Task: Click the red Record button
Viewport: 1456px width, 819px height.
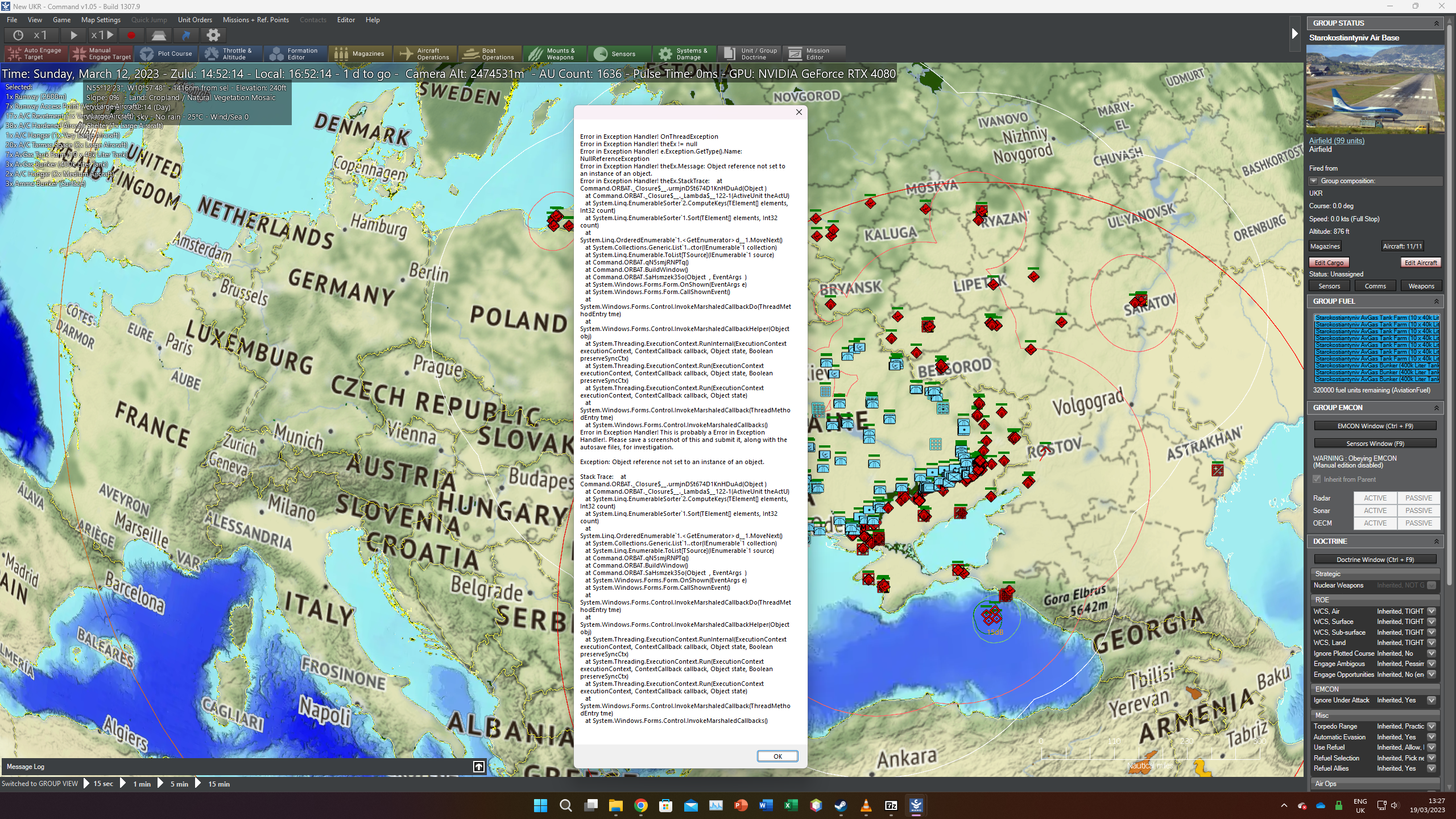Action: (131, 35)
